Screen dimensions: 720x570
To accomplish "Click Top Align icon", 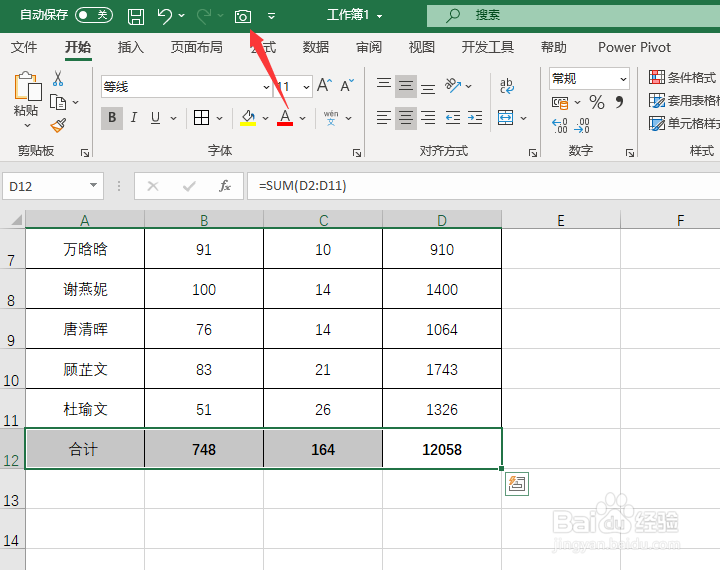I will coord(384,85).
